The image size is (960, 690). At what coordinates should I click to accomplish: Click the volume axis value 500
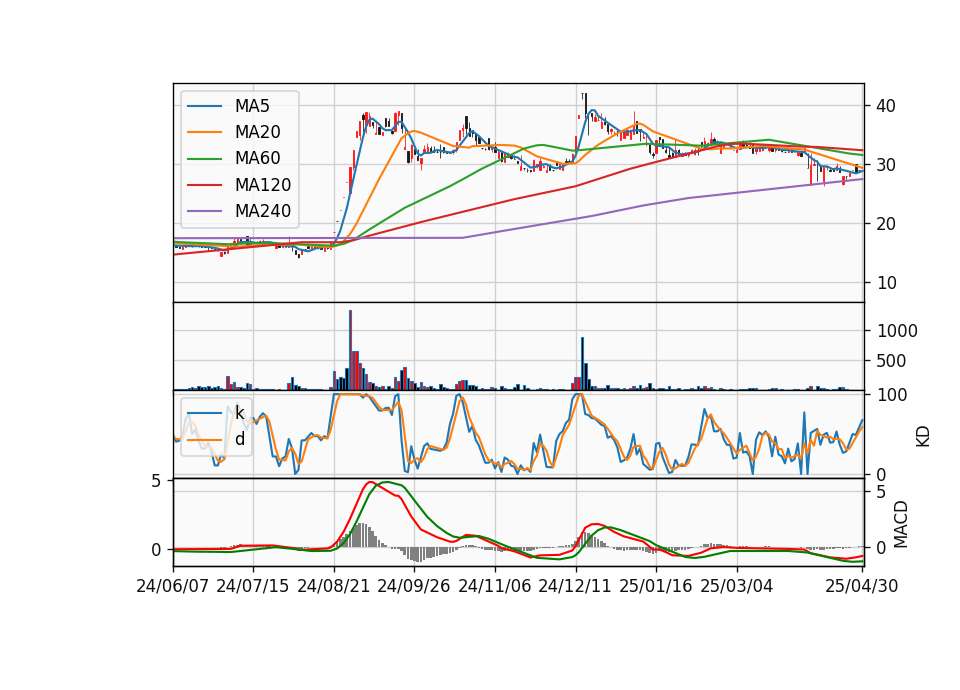891,361
